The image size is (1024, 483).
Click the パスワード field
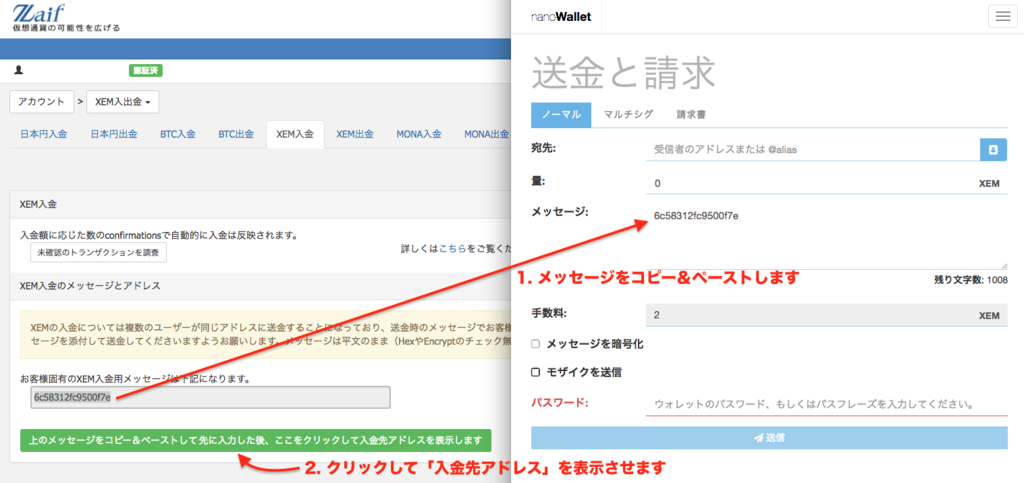pyautogui.click(x=827, y=404)
